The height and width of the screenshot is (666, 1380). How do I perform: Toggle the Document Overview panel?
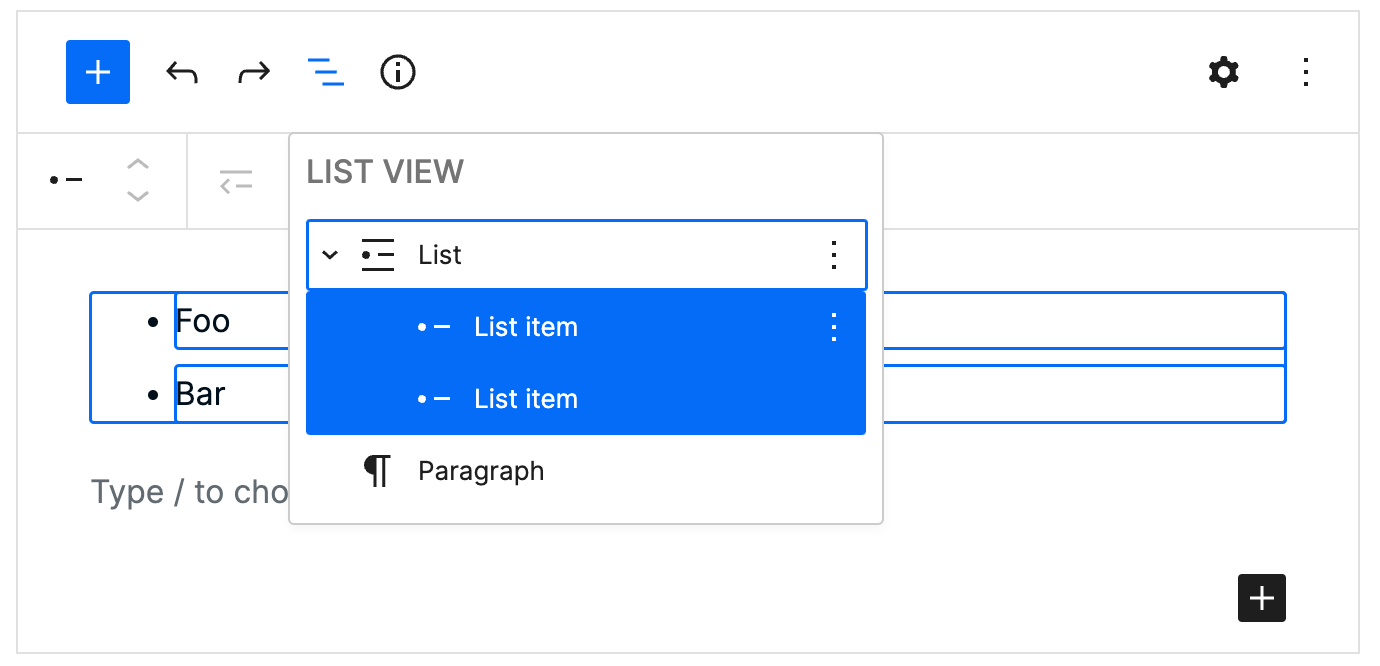pos(325,71)
